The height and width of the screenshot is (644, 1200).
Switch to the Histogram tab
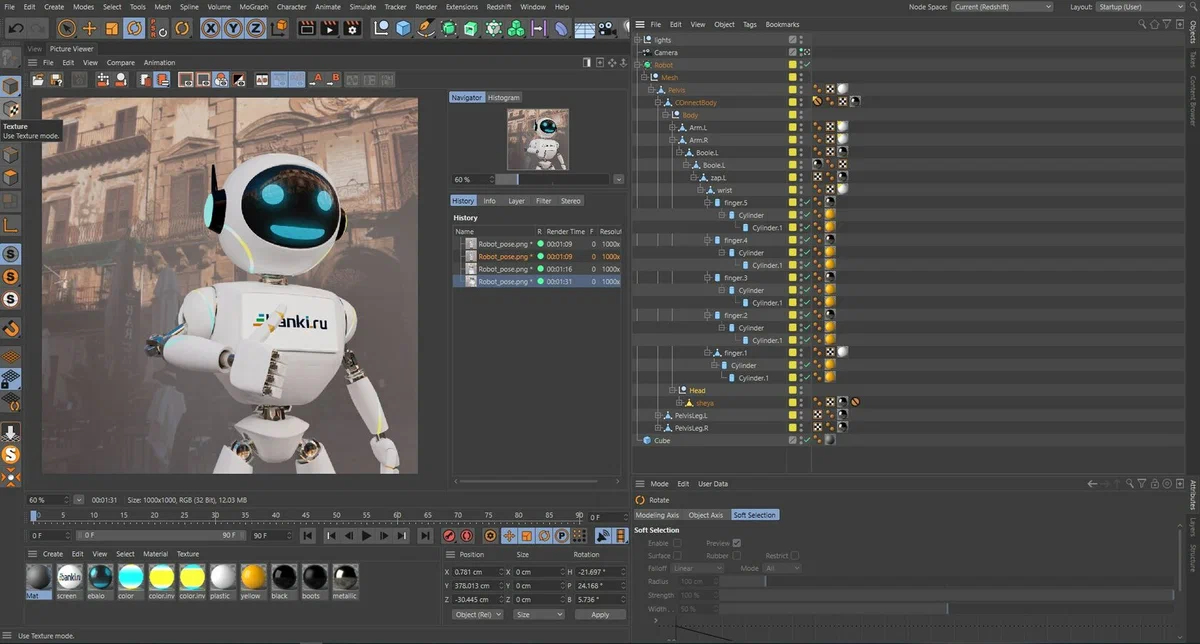click(x=504, y=98)
